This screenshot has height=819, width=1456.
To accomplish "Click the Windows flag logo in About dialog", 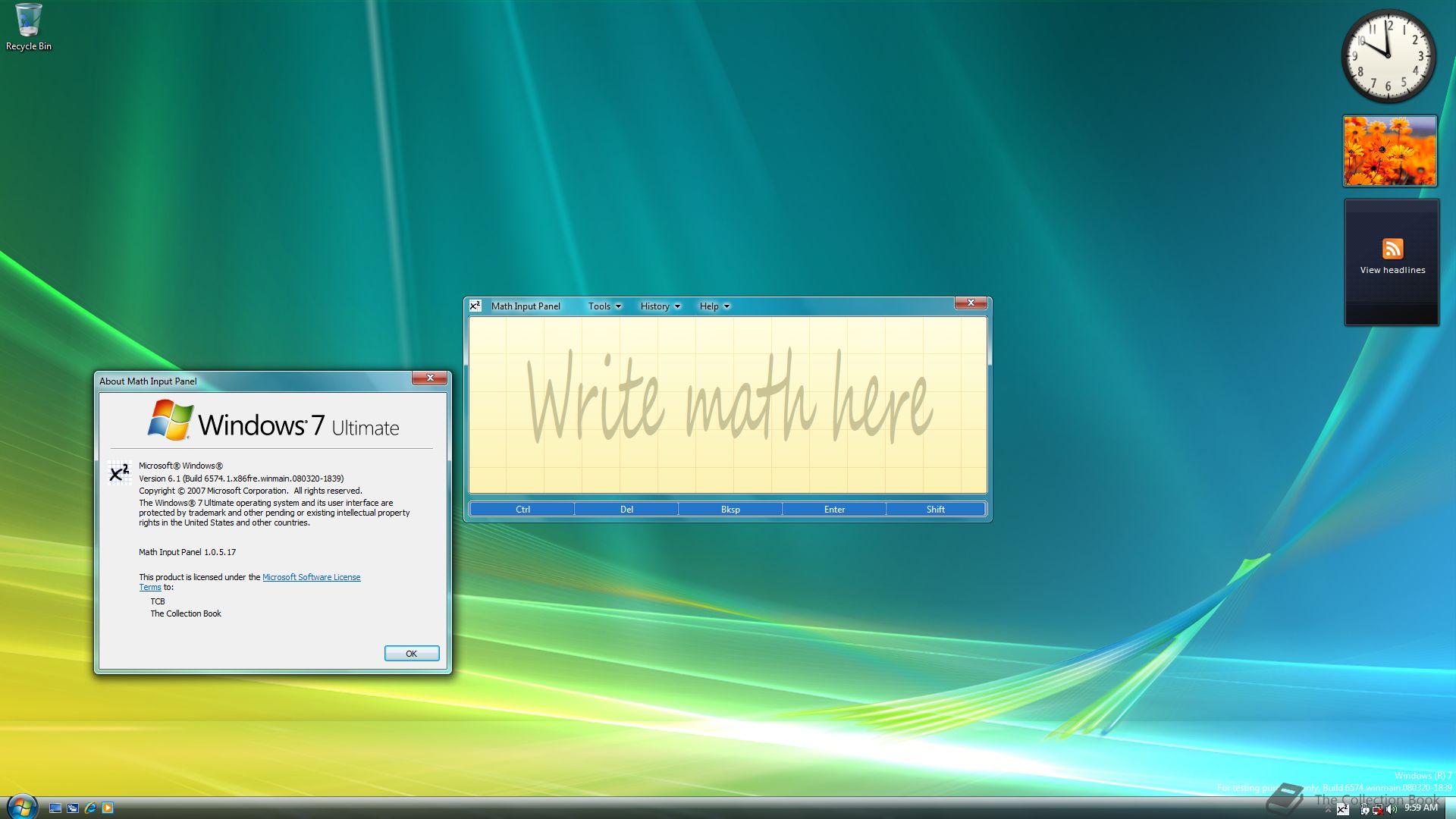I will click(x=171, y=420).
